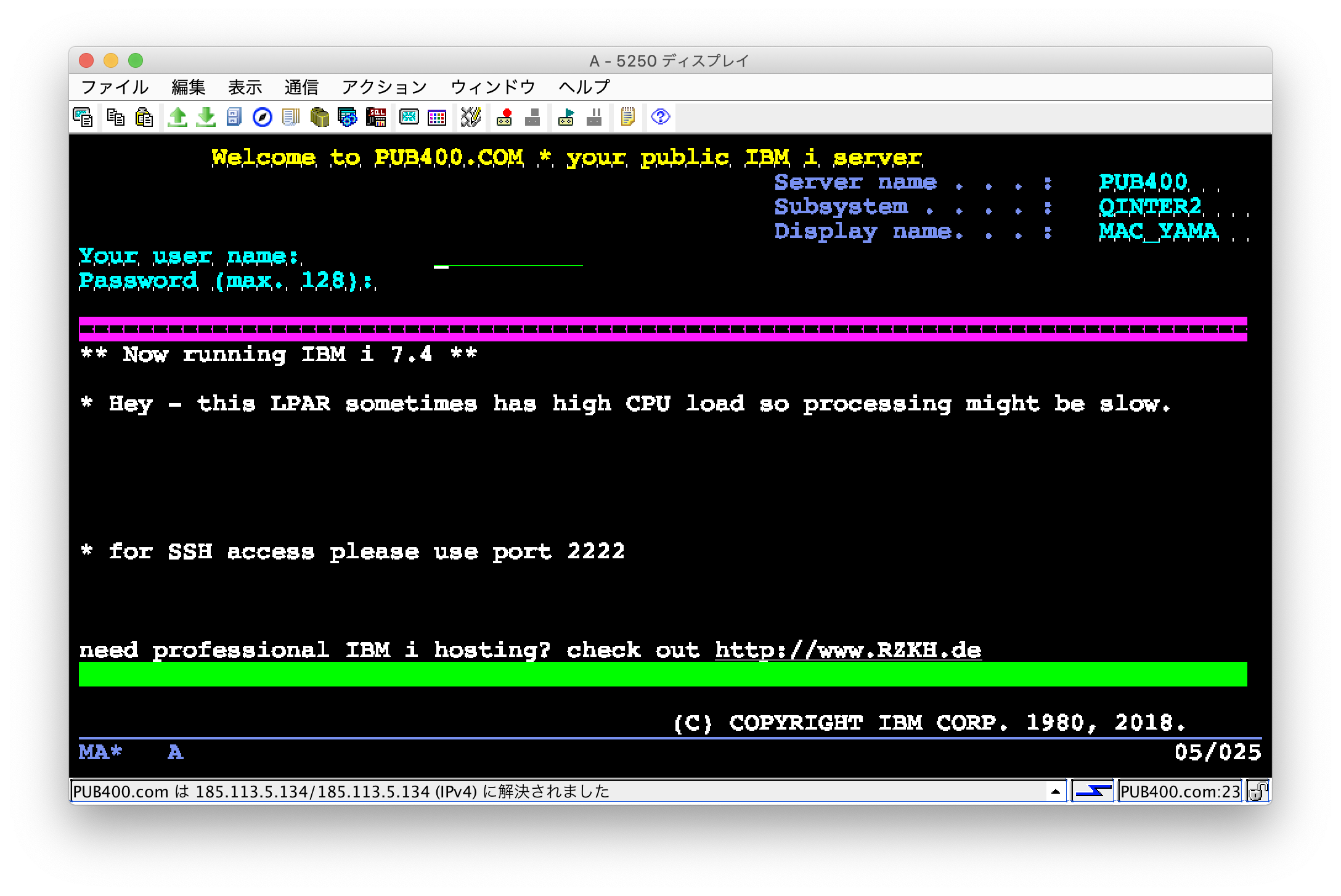Click the user name input field
1341x896 pixels.
click(508, 258)
